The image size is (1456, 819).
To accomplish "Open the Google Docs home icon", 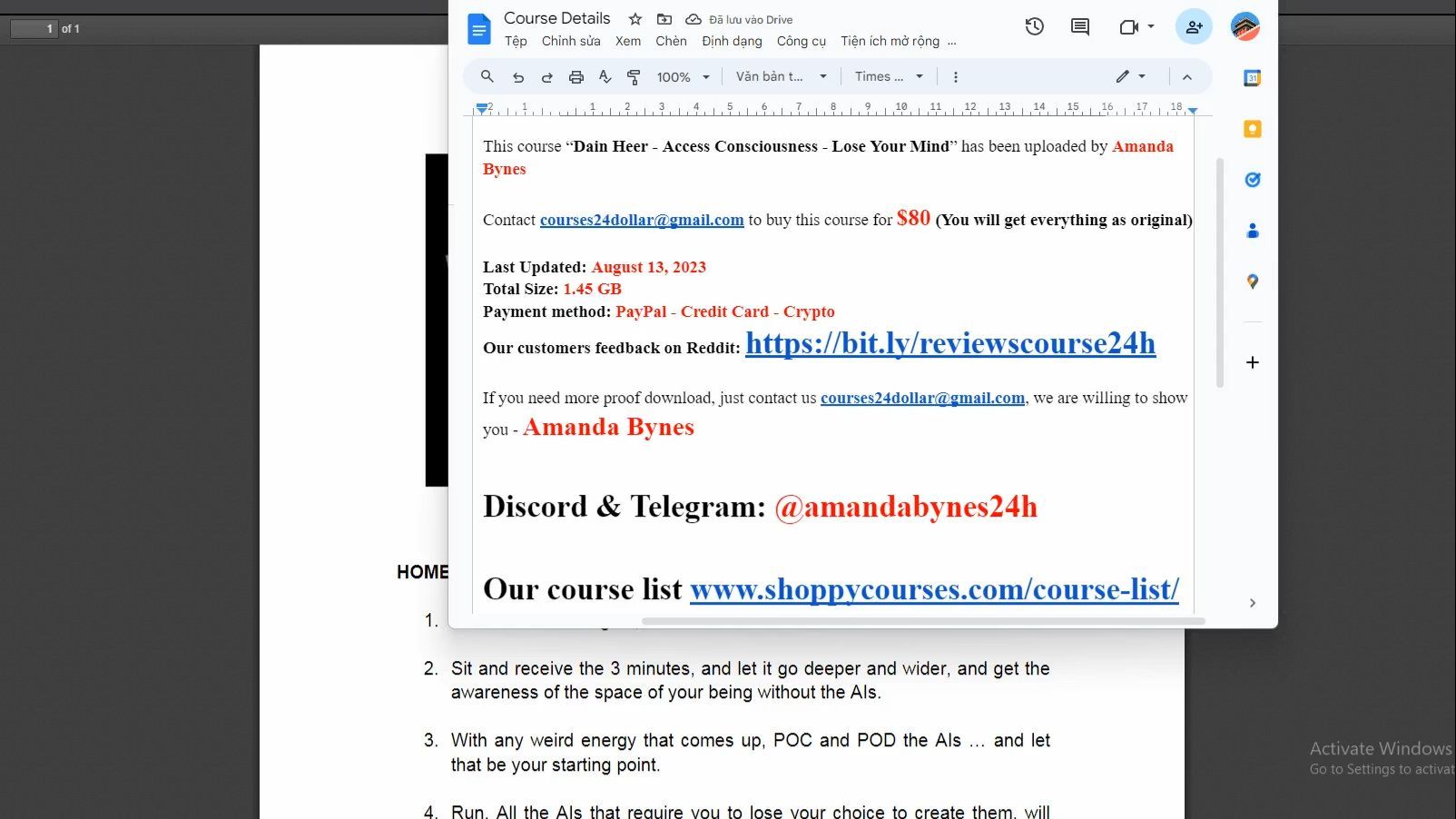I will coord(478,29).
